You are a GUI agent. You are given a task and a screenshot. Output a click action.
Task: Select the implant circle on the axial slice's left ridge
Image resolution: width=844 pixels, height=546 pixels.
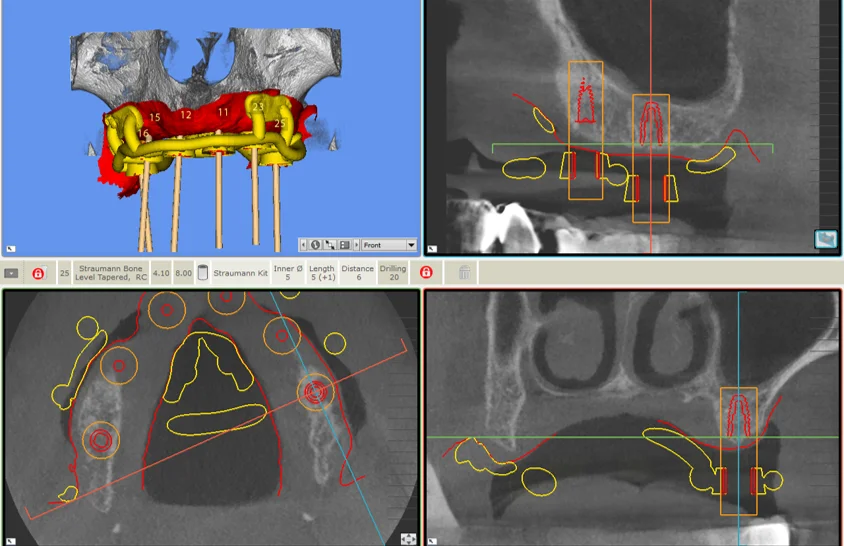coord(101,440)
